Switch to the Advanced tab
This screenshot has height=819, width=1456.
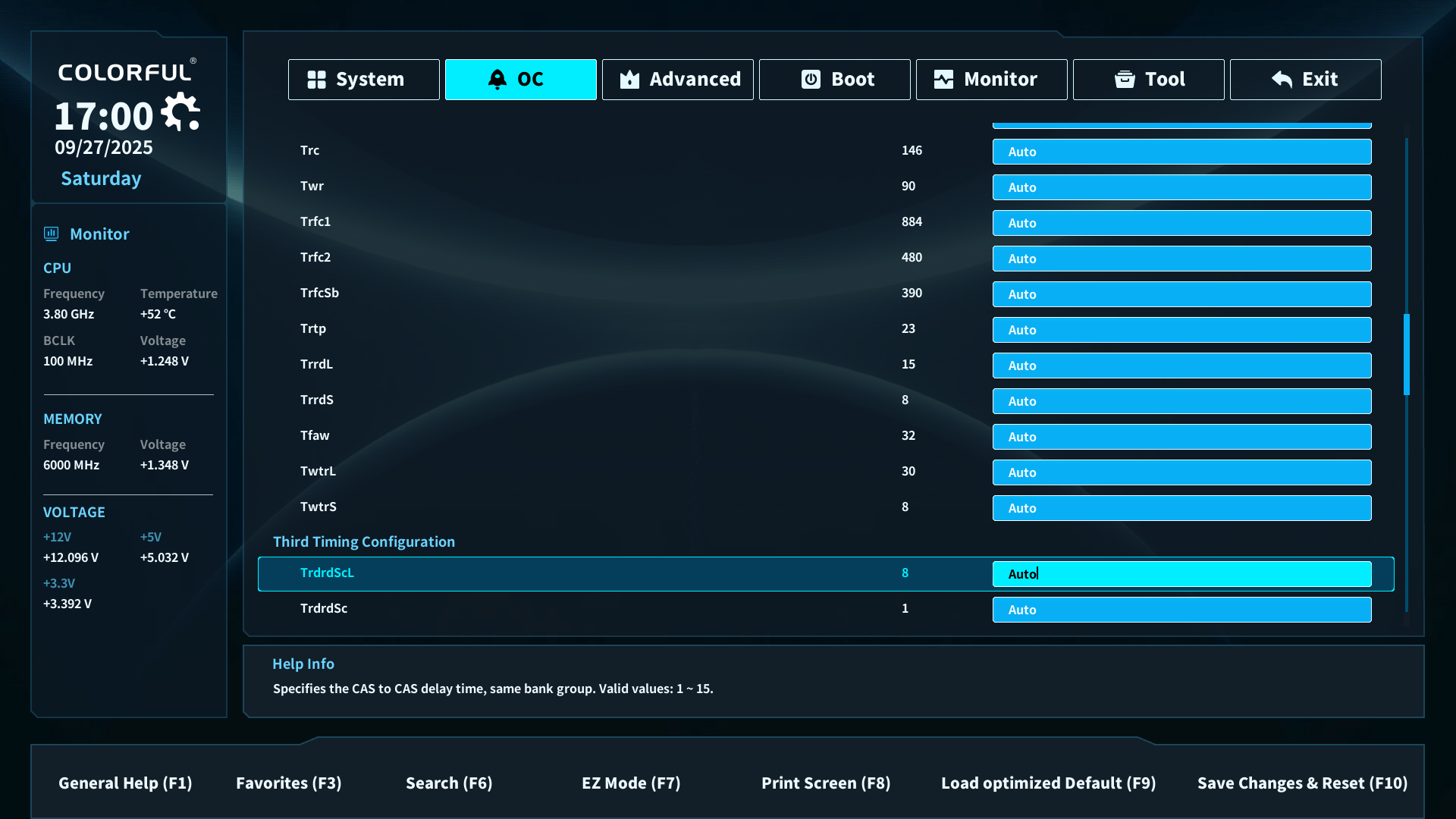[678, 80]
